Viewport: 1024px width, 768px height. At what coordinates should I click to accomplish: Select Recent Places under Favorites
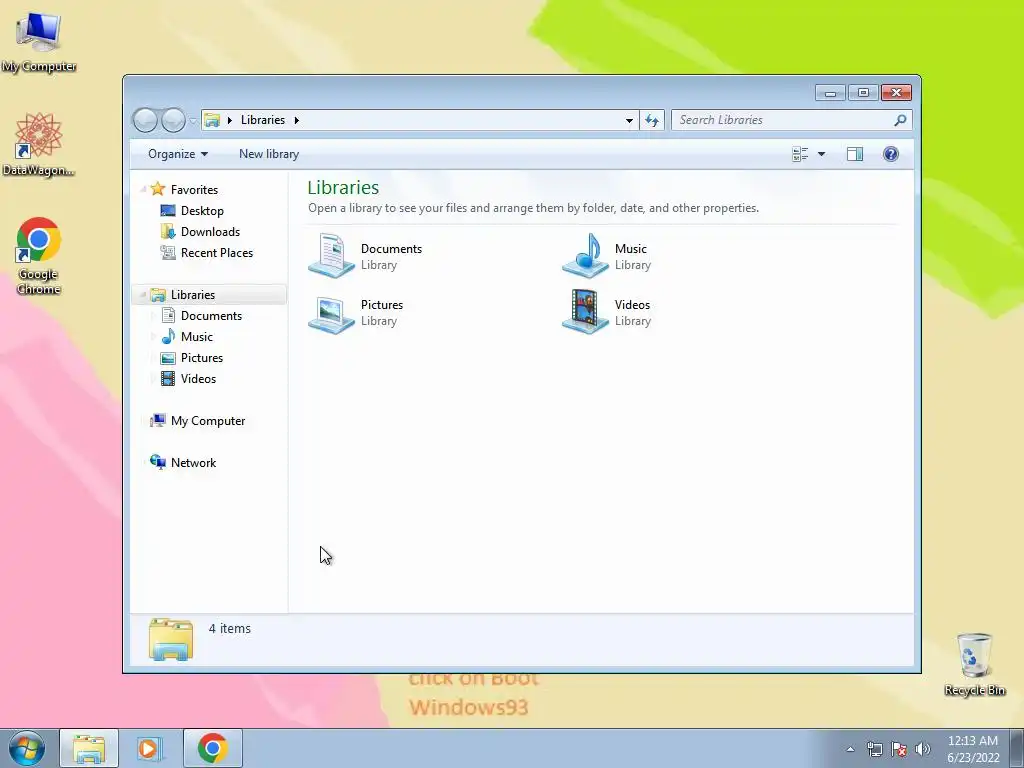pos(207,253)
